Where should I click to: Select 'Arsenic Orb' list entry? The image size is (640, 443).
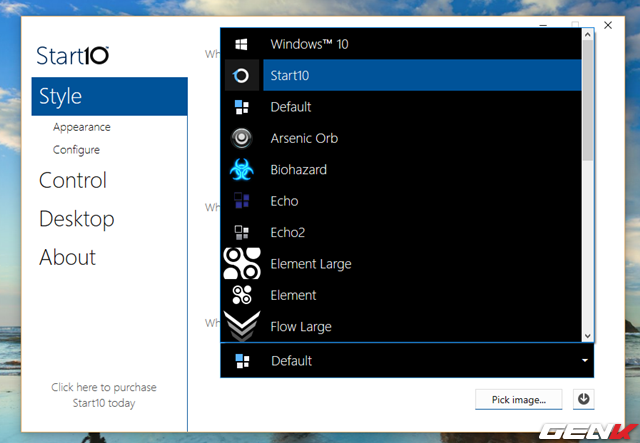(304, 138)
